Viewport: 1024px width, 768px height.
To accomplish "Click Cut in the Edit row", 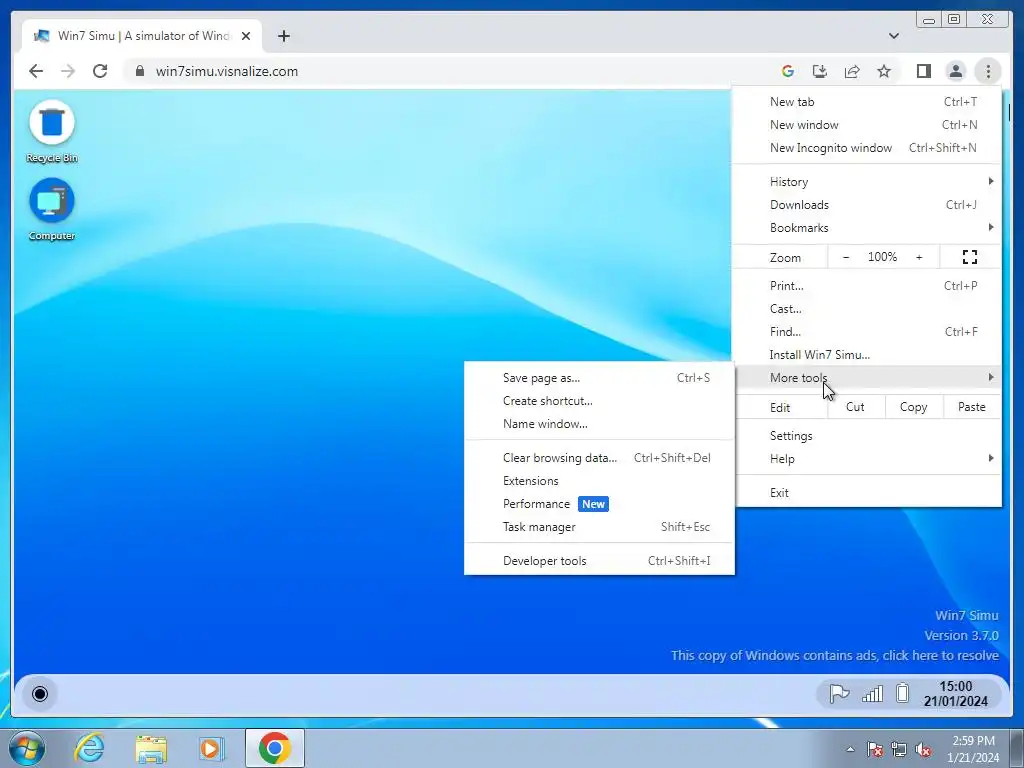I will click(x=855, y=407).
